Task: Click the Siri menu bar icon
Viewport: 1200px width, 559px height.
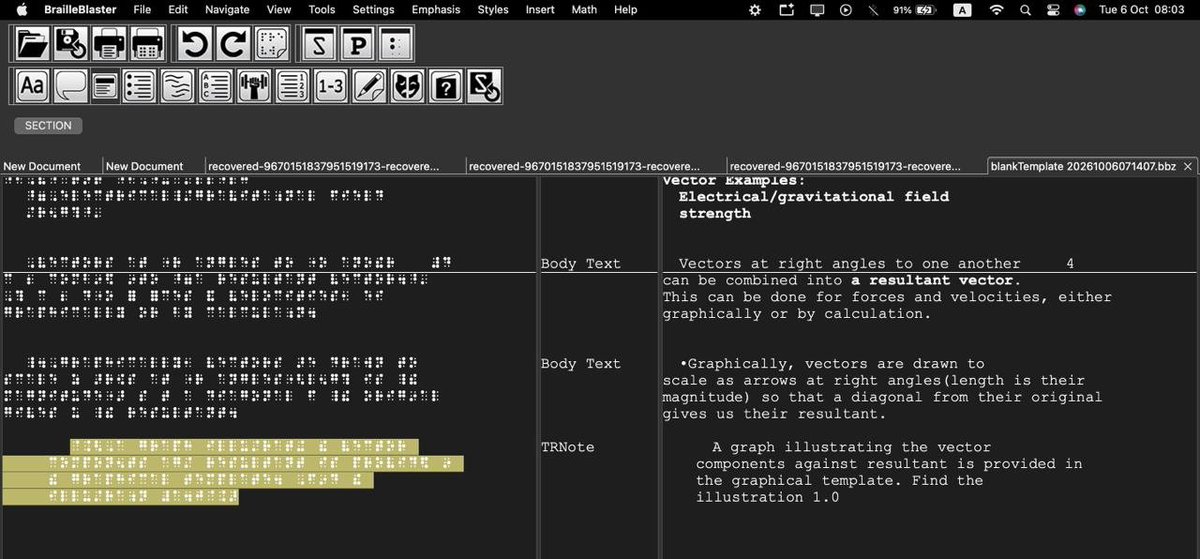Action: (1079, 9)
